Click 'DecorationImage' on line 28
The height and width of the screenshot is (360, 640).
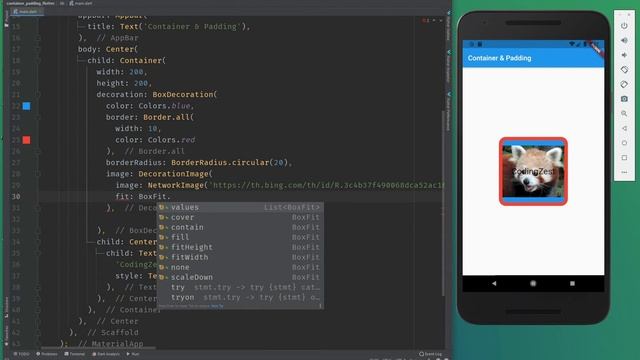[x=173, y=174]
